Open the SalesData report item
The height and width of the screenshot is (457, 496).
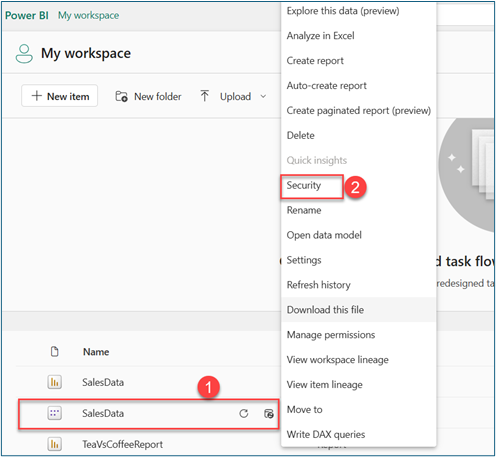coord(103,382)
